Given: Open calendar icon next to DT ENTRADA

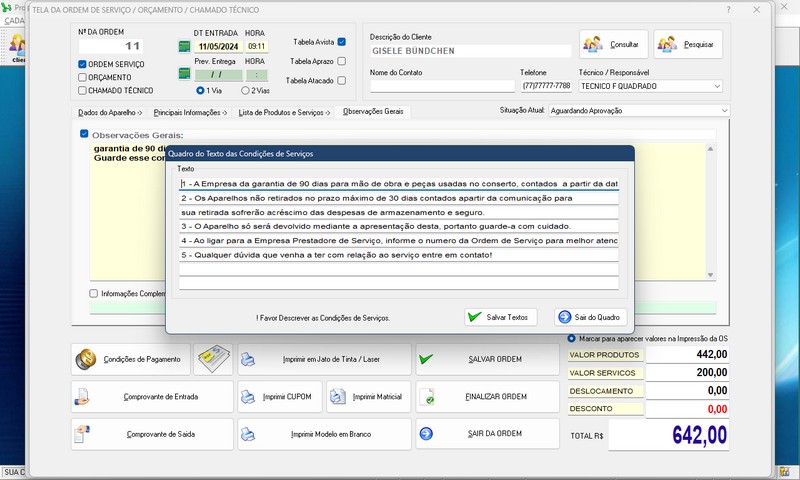Looking at the screenshot, I should (184, 46).
